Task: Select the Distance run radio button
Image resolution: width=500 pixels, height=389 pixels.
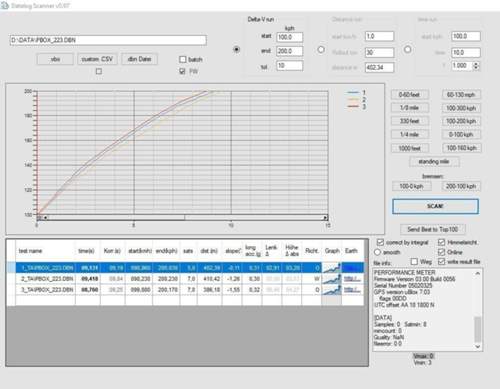Action: [321, 50]
